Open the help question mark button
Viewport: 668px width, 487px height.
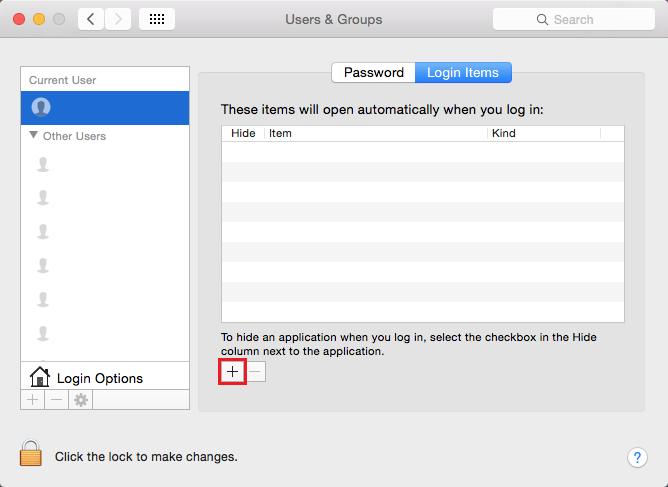pyautogui.click(x=637, y=458)
